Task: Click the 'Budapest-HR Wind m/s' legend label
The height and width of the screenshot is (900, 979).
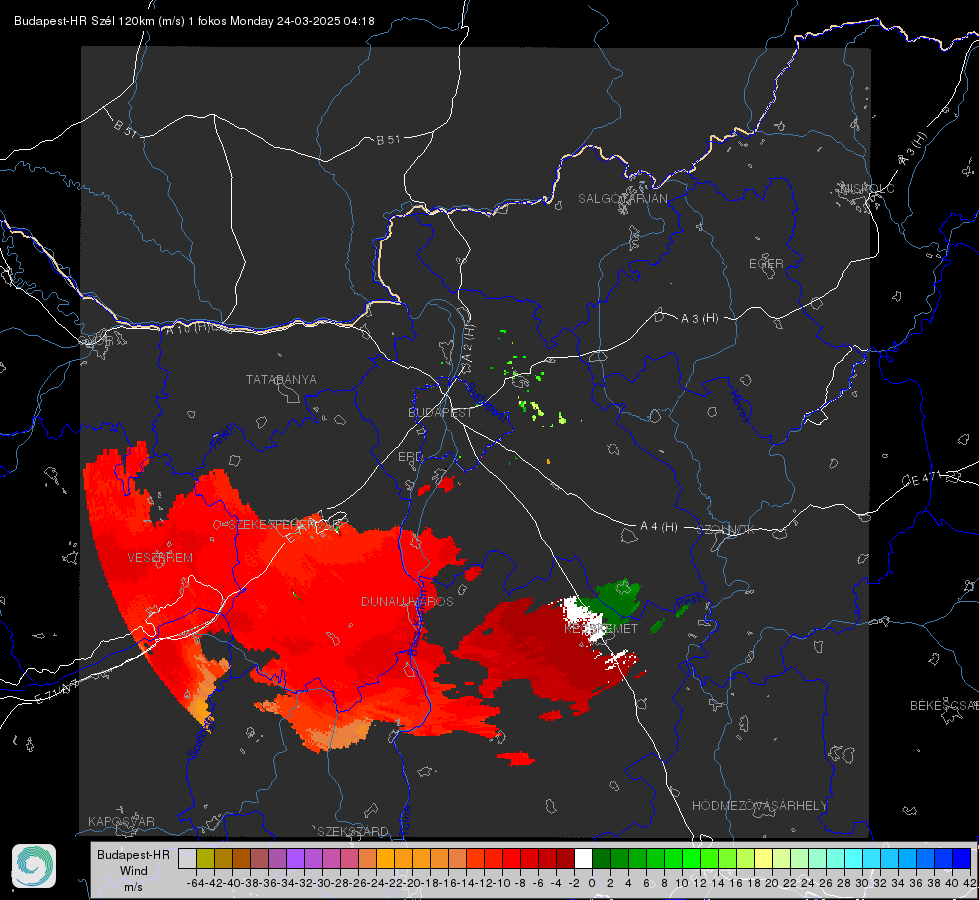Action: (133, 870)
